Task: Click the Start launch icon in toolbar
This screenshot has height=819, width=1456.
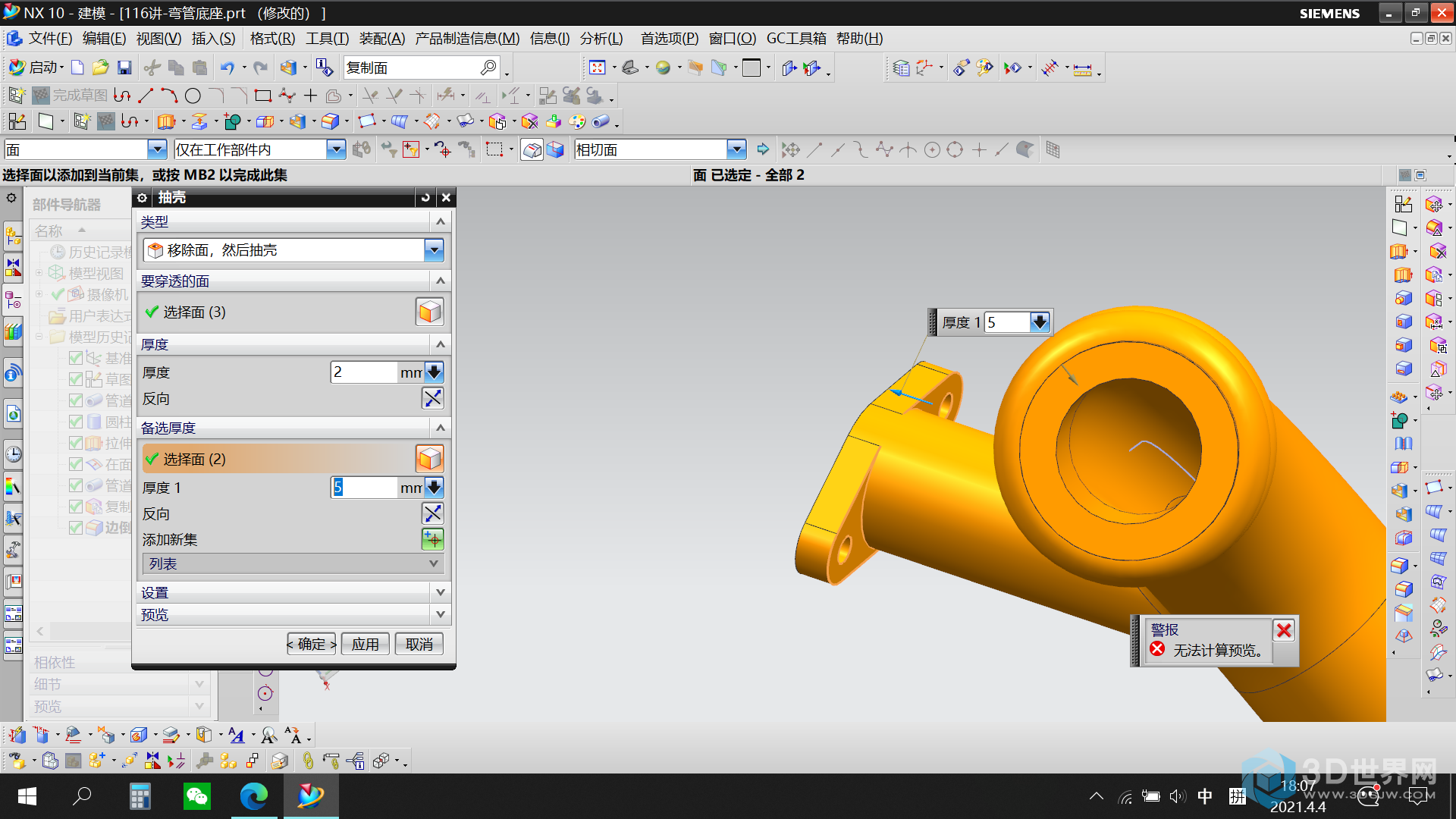Action: (36, 67)
